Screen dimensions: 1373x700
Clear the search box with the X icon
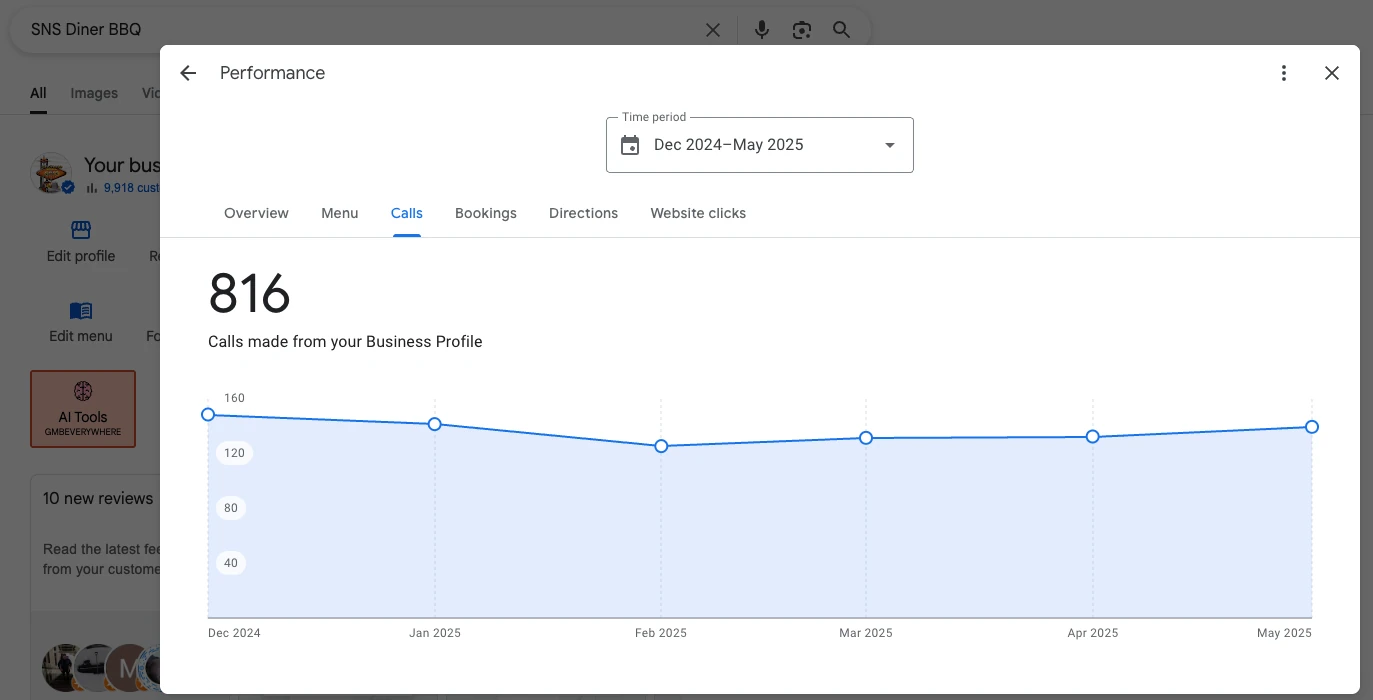tap(713, 30)
